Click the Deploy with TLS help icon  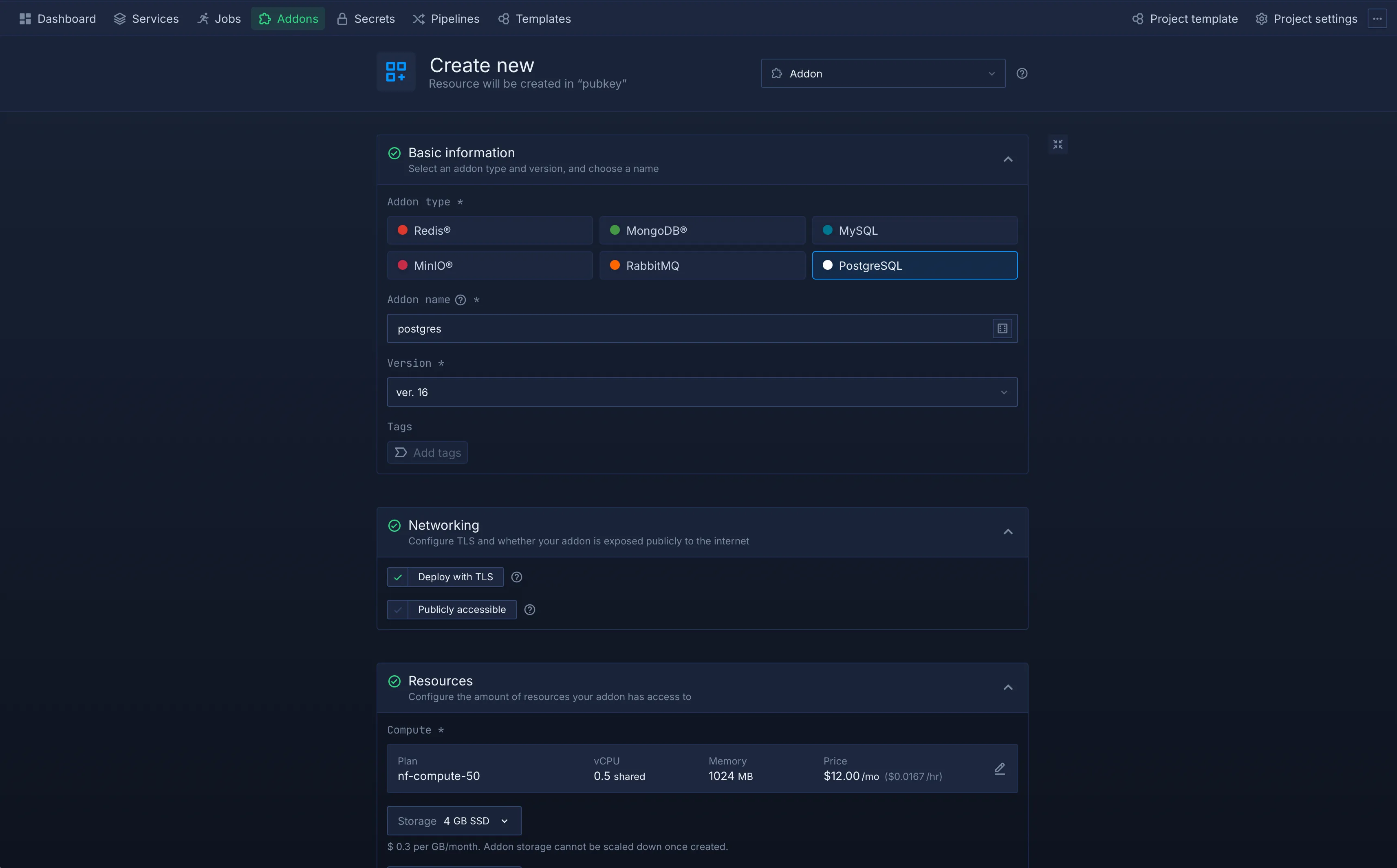tap(516, 577)
